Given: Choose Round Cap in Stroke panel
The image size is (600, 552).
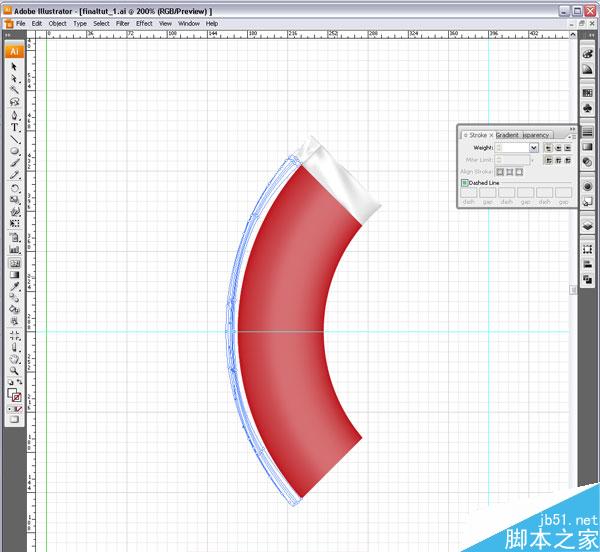Looking at the screenshot, I should (558, 148).
